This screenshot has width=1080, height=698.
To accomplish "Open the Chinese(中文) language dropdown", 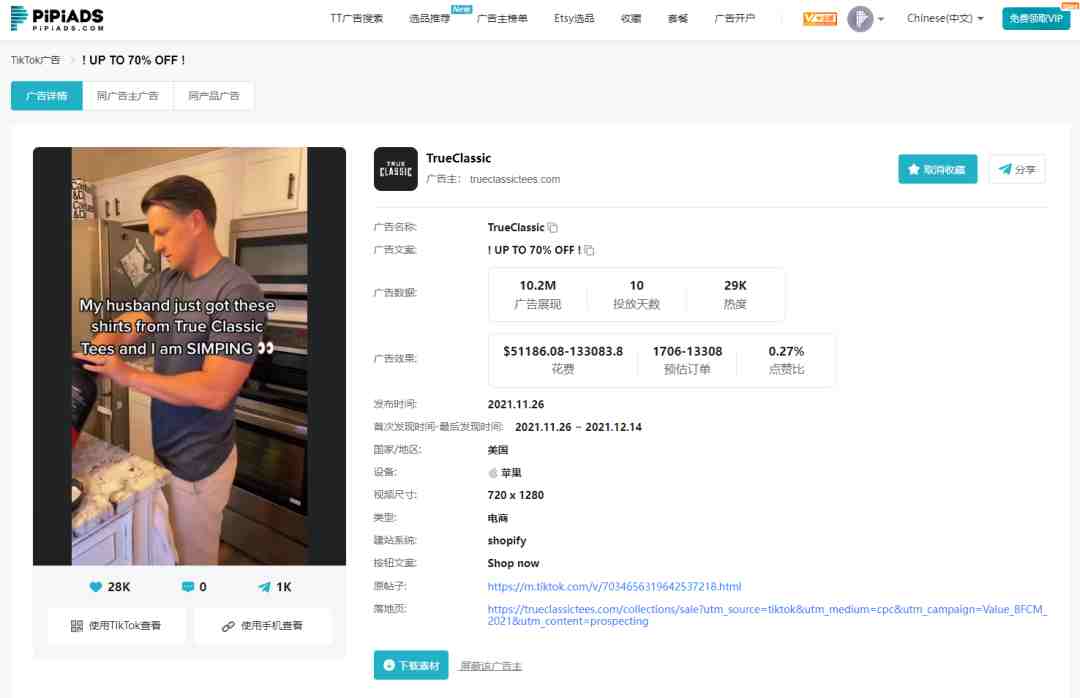I will 944,19.
